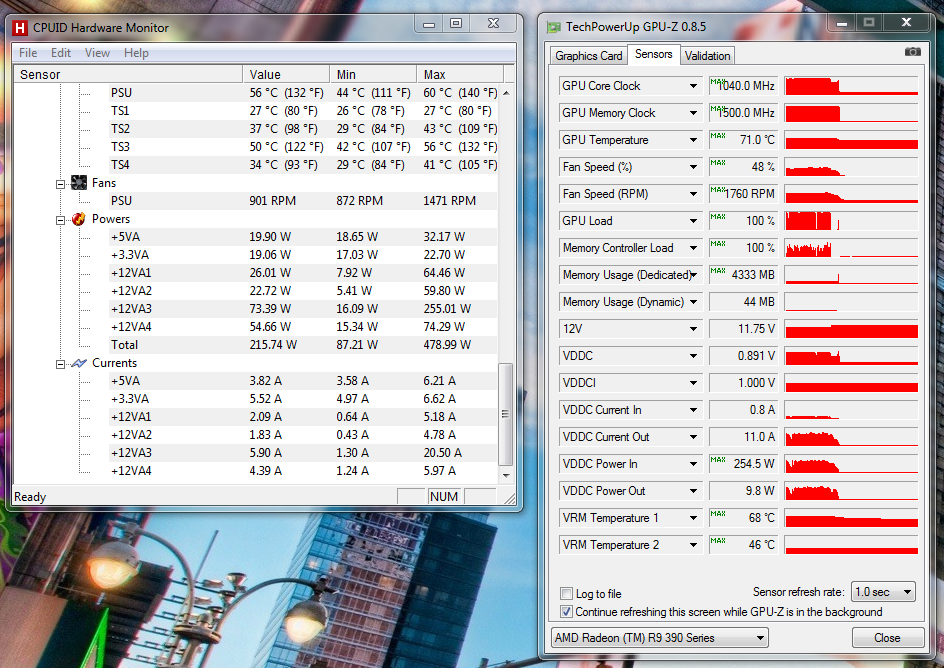Click the Sensor column header
The width and height of the screenshot is (944, 668).
point(128,75)
